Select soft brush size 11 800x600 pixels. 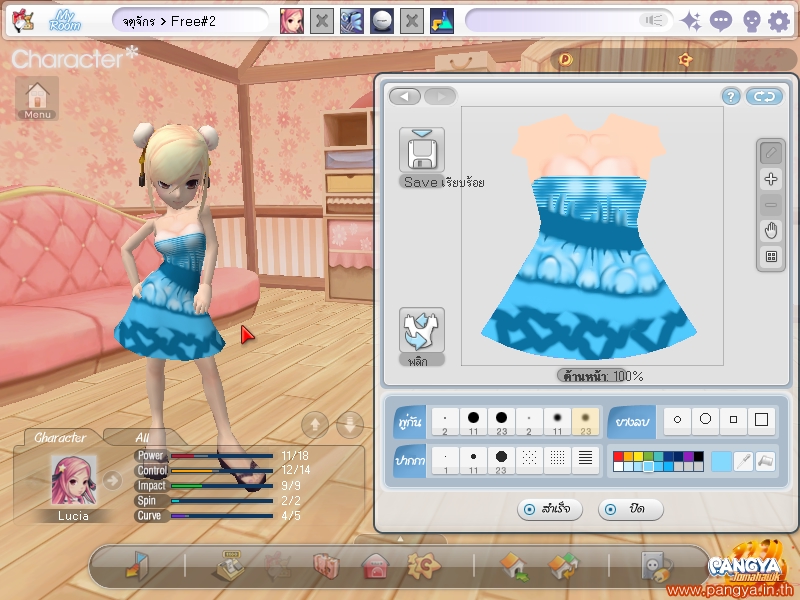point(557,422)
